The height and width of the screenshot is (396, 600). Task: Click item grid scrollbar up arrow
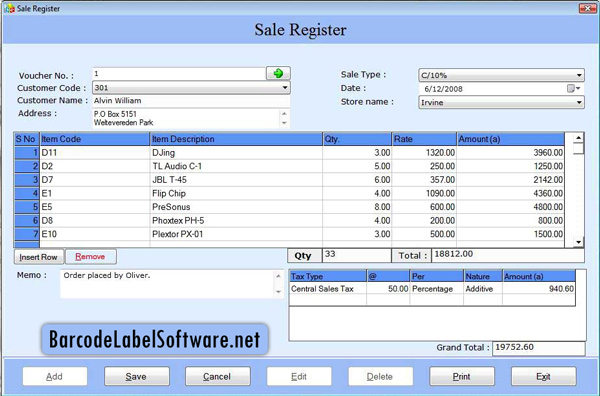click(x=579, y=138)
